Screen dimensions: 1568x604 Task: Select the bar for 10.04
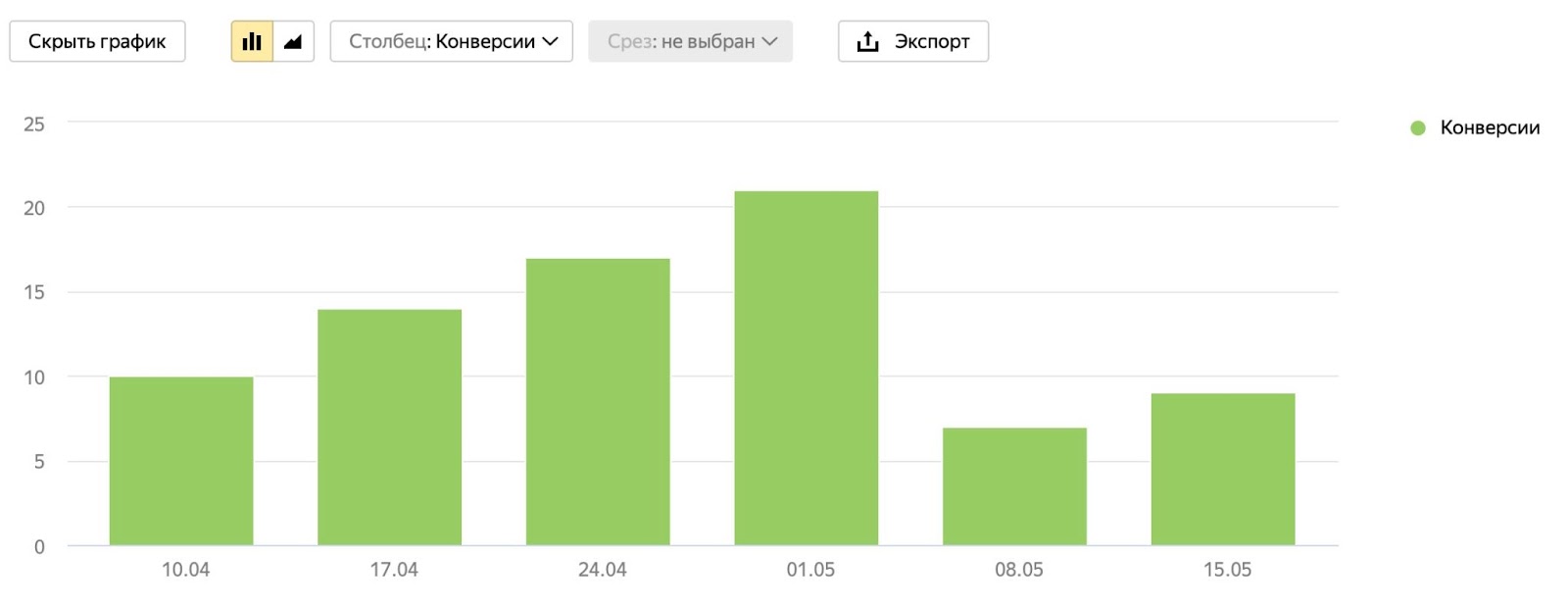tap(181, 461)
